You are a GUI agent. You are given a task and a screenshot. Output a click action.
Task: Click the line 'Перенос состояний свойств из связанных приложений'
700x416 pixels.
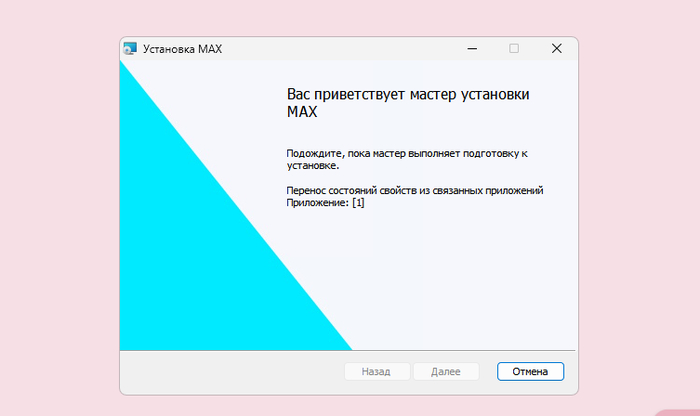[x=415, y=191]
